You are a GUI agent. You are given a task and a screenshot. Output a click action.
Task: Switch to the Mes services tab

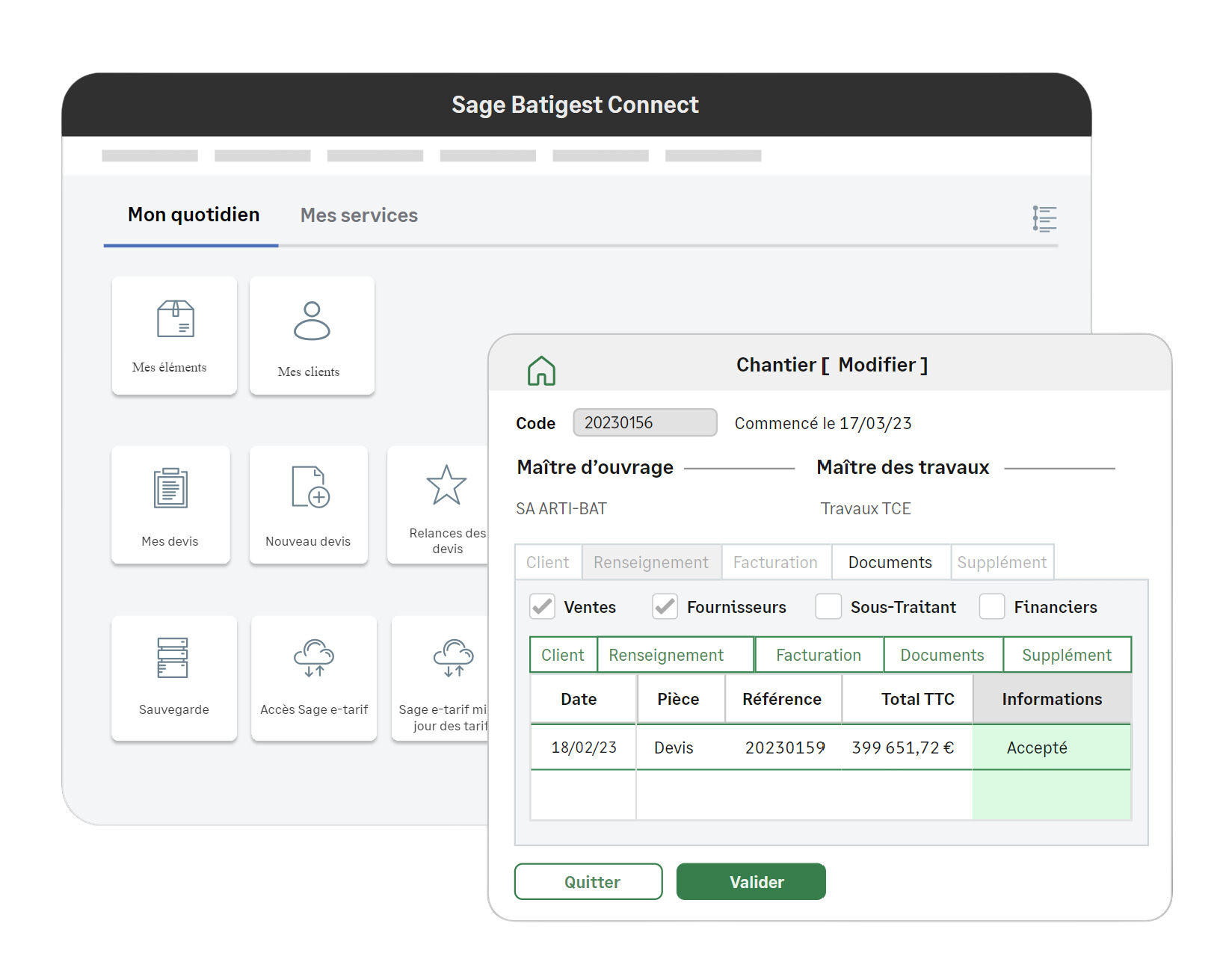coord(359,215)
